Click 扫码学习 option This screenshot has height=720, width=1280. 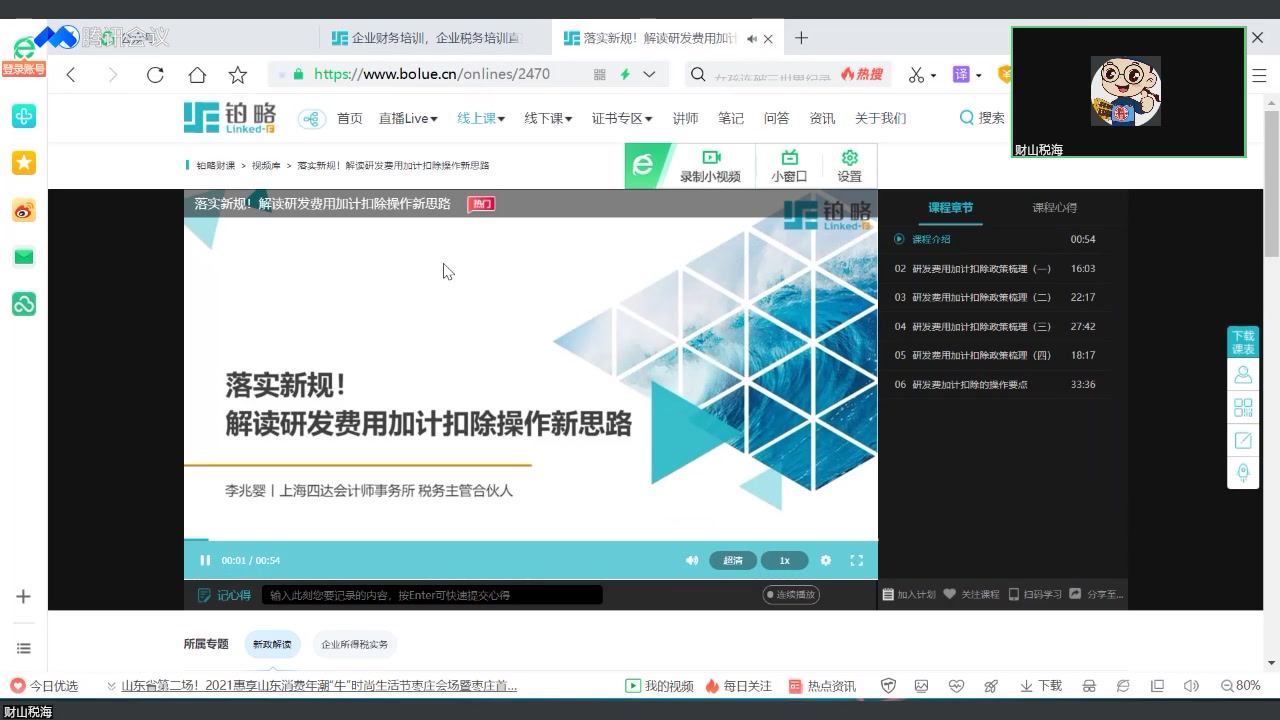(1035, 594)
